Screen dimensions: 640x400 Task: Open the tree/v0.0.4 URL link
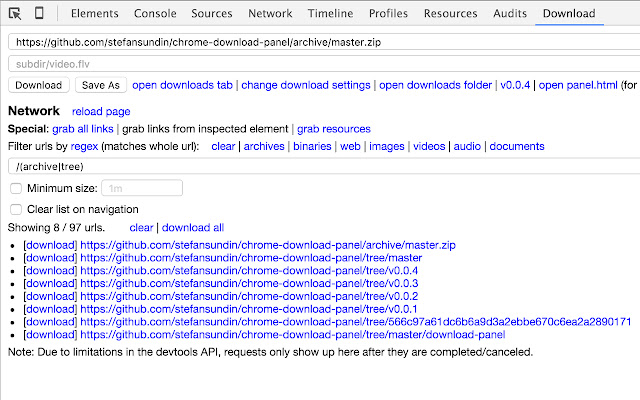[x=249, y=271]
